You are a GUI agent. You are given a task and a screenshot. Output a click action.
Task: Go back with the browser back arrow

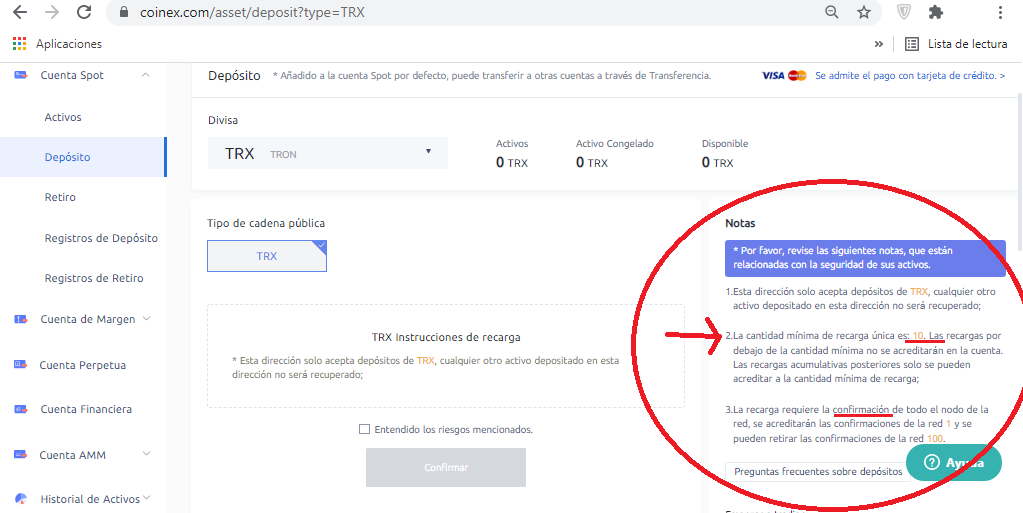pyautogui.click(x=20, y=12)
